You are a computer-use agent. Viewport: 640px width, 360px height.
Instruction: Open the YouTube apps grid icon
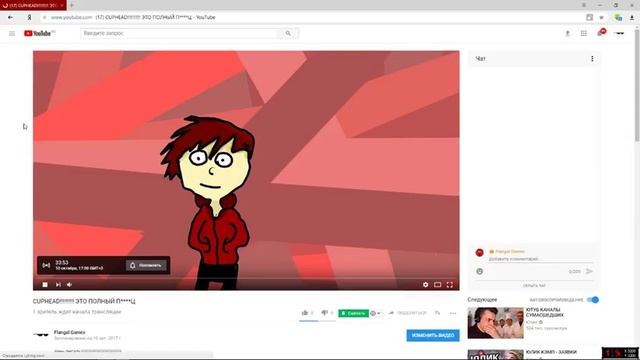[584, 33]
